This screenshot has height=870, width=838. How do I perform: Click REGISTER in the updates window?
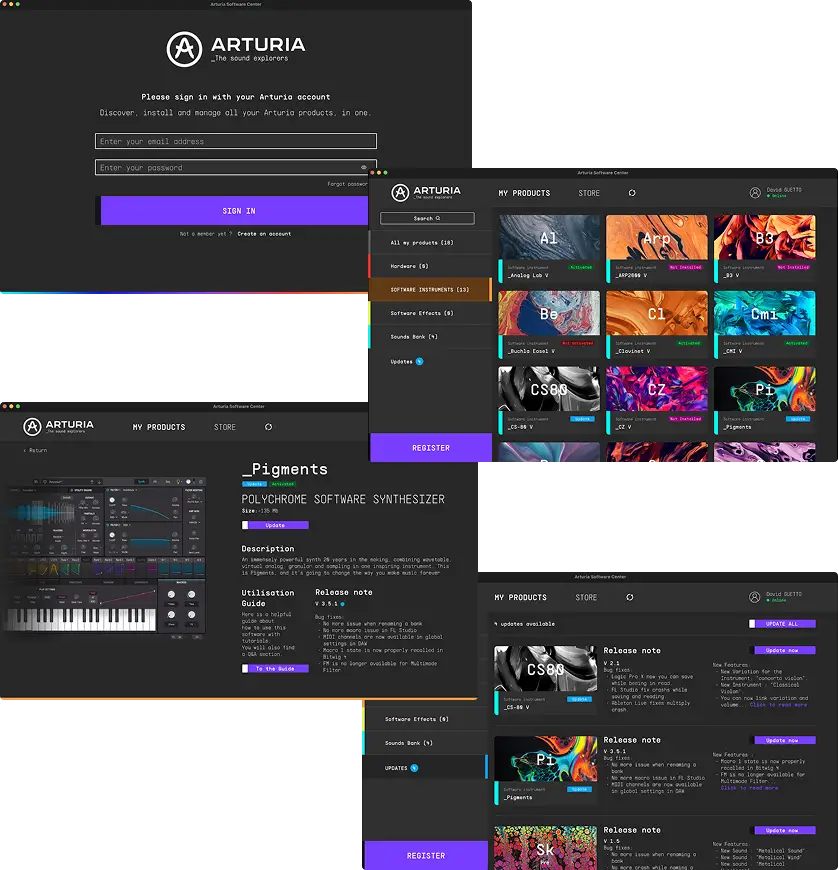click(426, 856)
